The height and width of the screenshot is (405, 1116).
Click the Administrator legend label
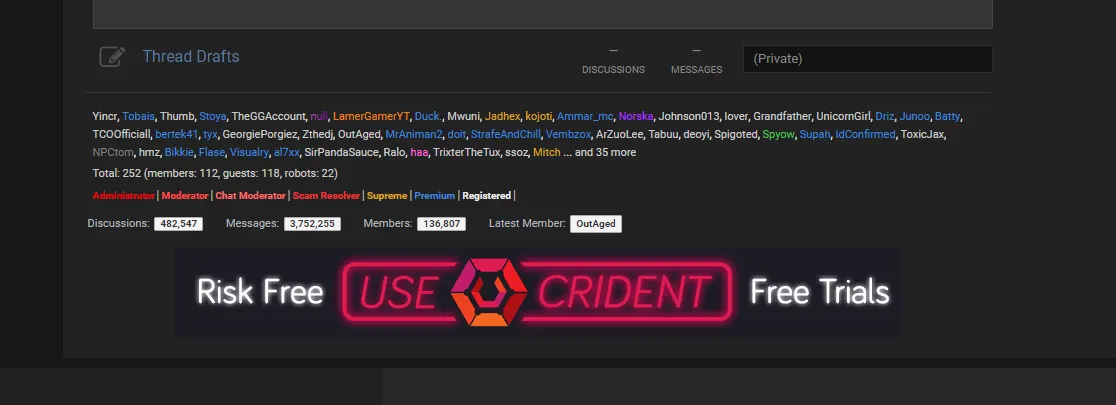[x=123, y=196]
